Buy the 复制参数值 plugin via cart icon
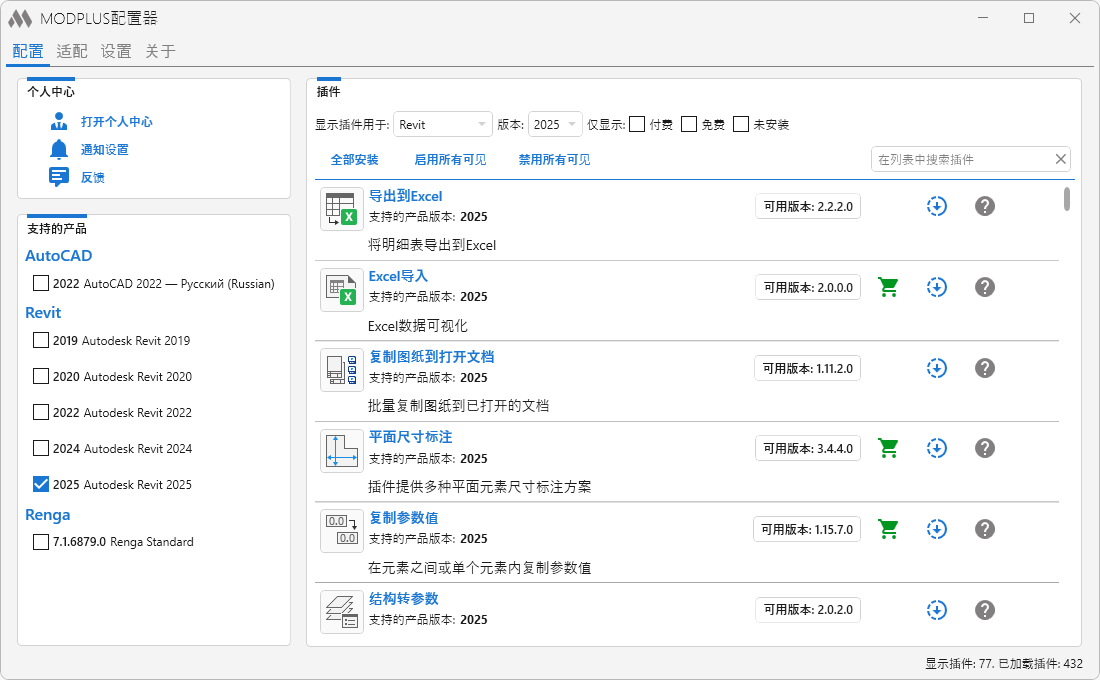Screen dimensions: 1100x680 point(888,529)
